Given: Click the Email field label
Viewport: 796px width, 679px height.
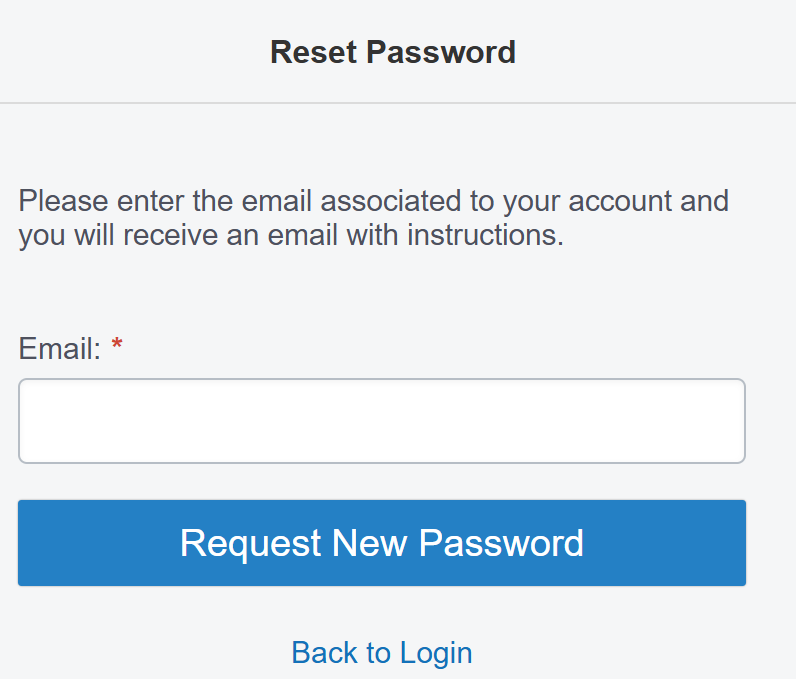Looking at the screenshot, I should click(x=60, y=349).
